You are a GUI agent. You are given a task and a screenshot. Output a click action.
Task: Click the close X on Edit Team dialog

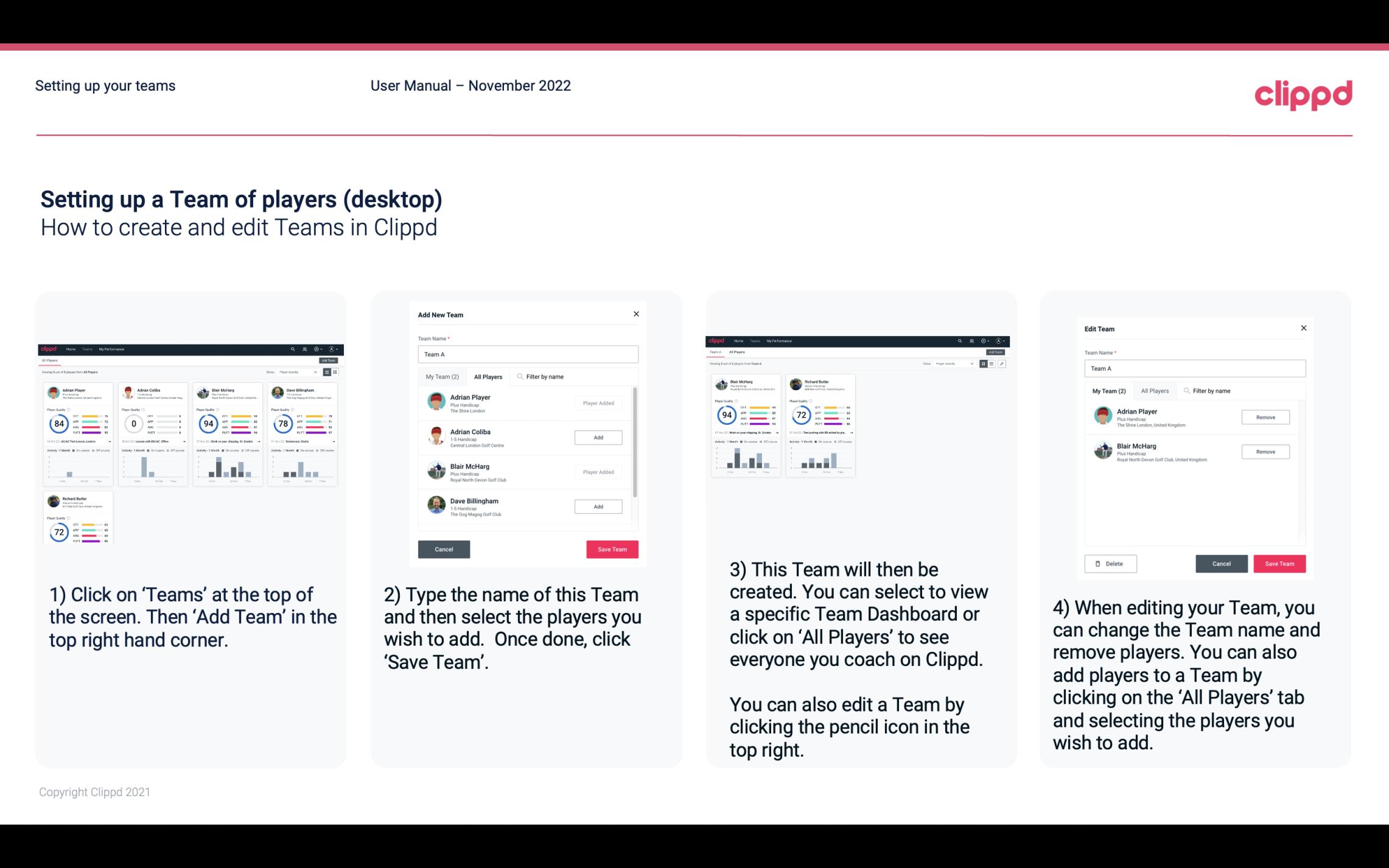(x=1303, y=328)
